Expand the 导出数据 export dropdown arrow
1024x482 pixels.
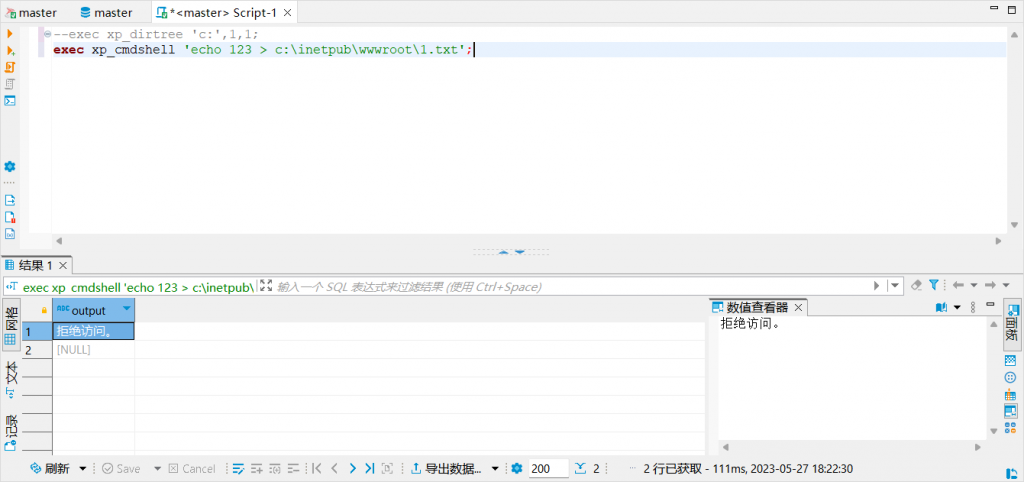click(493, 468)
